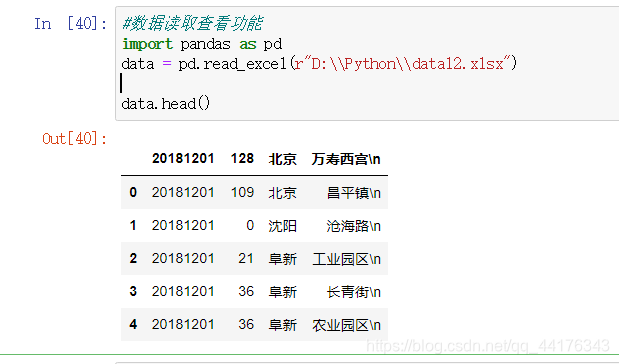
Task: Click the 阜新 cell in row 3
Action: click(282, 292)
